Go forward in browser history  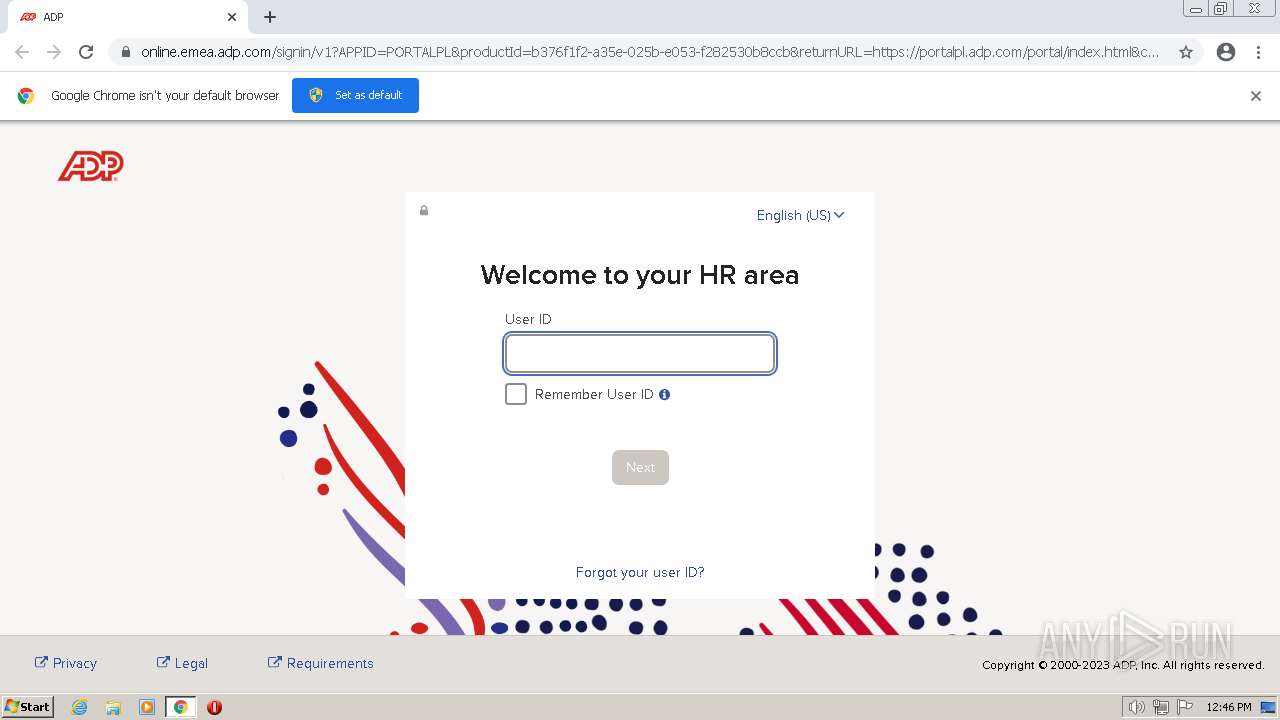pyautogui.click(x=54, y=52)
